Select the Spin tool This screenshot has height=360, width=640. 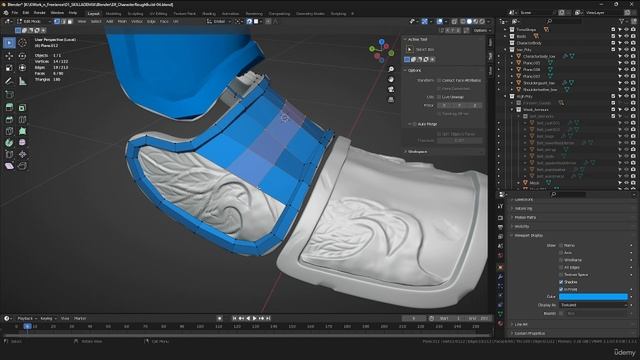point(9,143)
